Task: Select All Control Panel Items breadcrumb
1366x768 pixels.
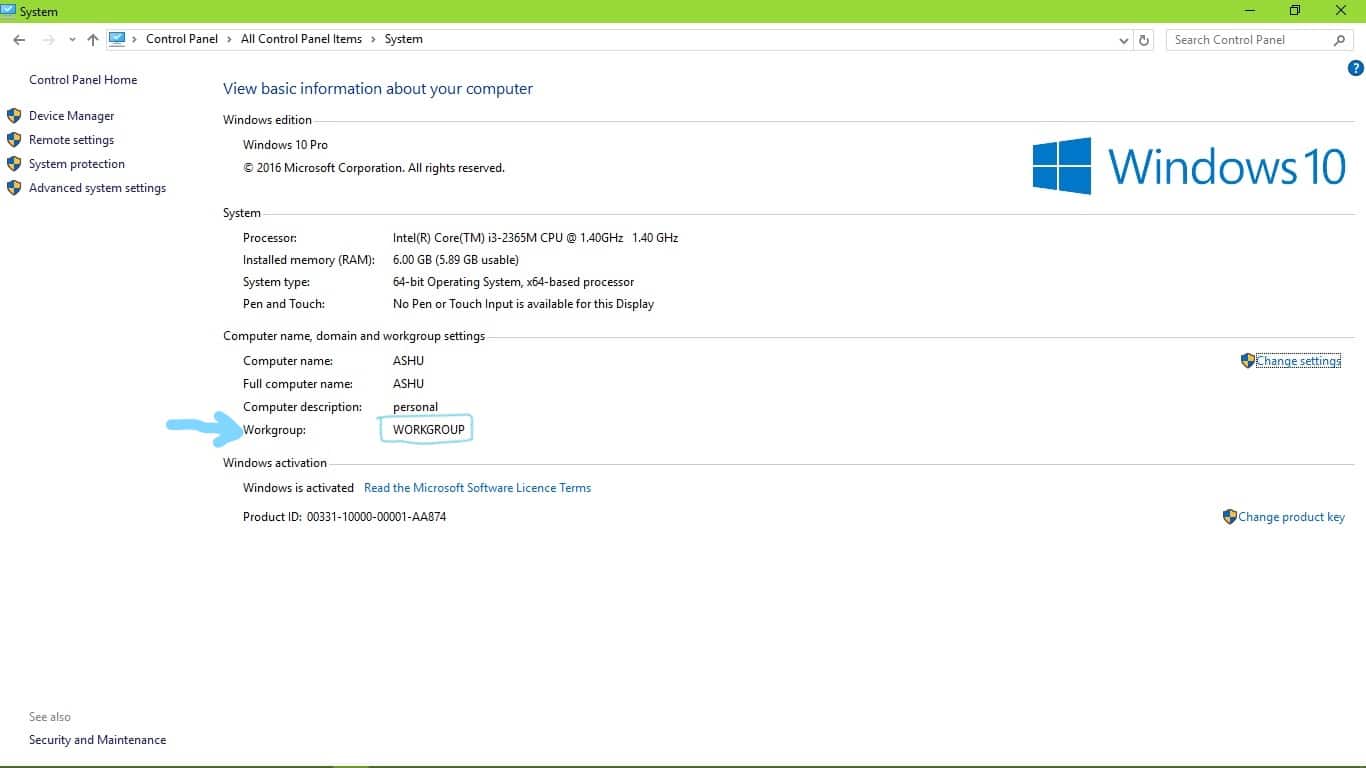Action: point(301,39)
